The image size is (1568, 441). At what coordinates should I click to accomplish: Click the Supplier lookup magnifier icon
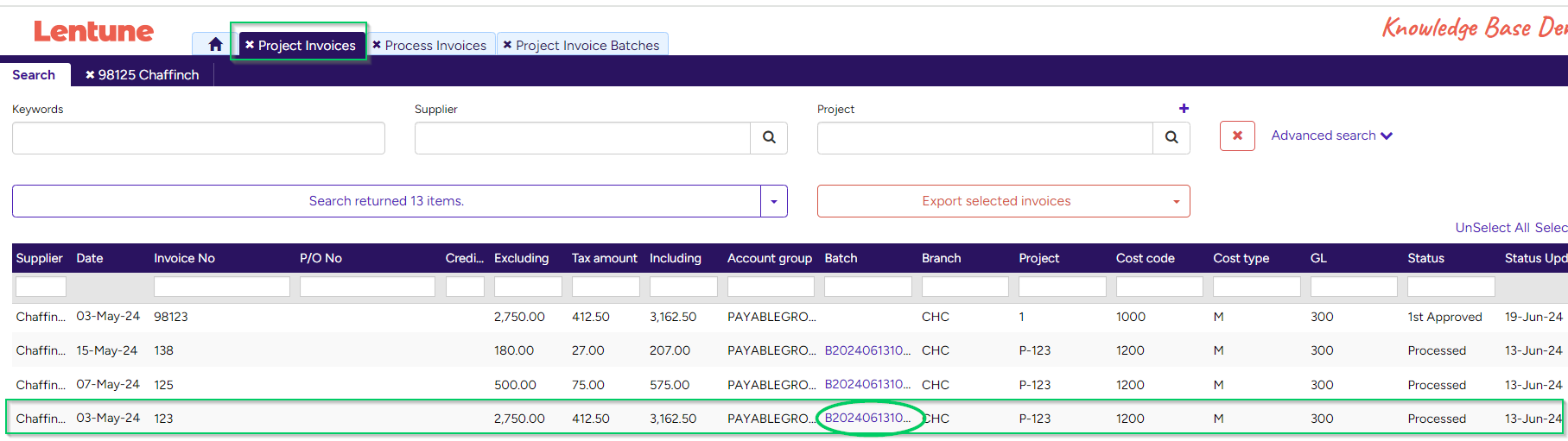click(769, 138)
